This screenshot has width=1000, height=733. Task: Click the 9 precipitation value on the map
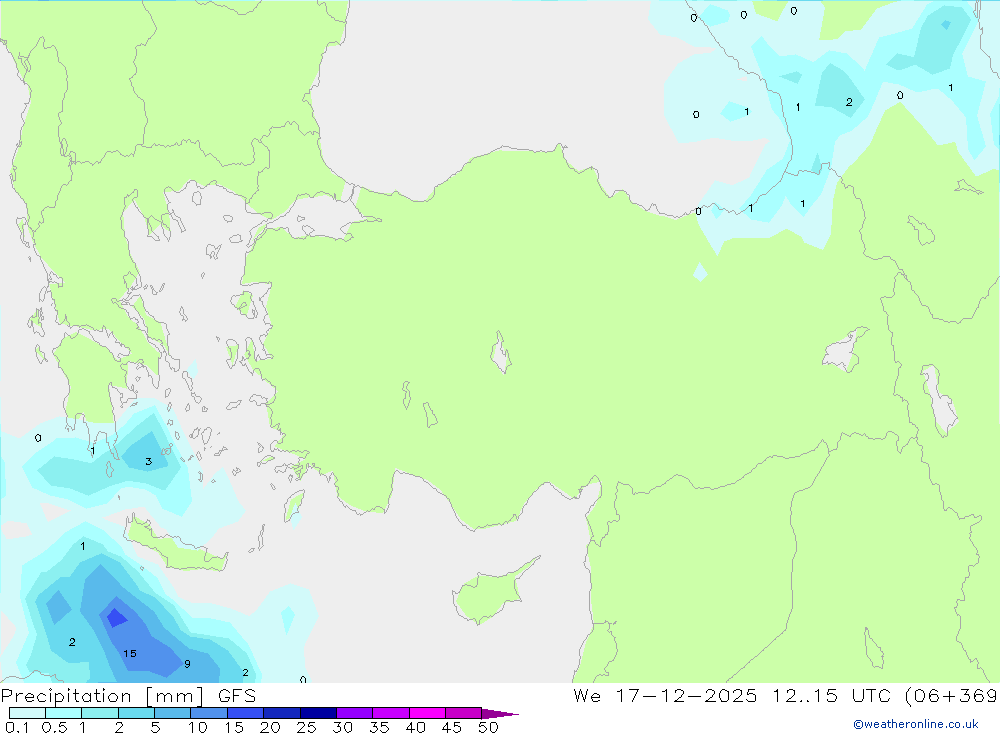pos(187,663)
